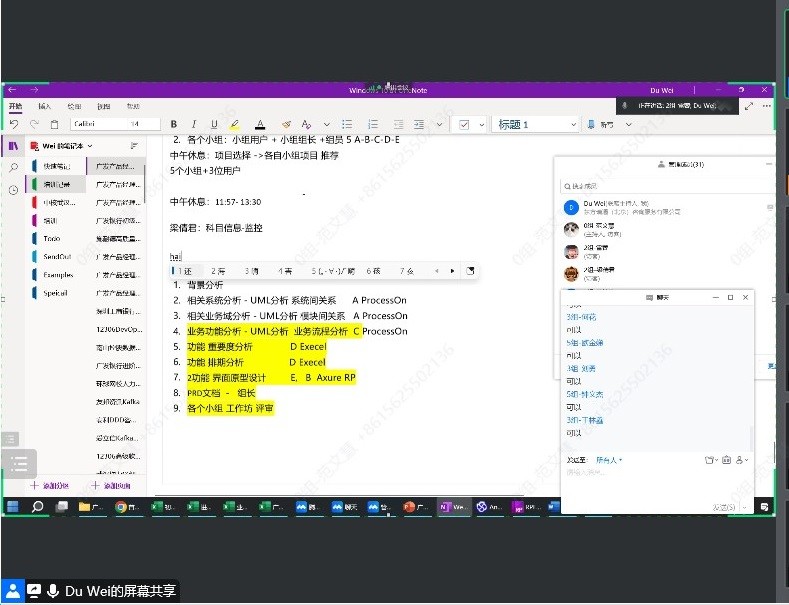The width and height of the screenshot is (789, 605).
Task: Click the notebooks navigation icon in sidebar
Action: pos(14,146)
